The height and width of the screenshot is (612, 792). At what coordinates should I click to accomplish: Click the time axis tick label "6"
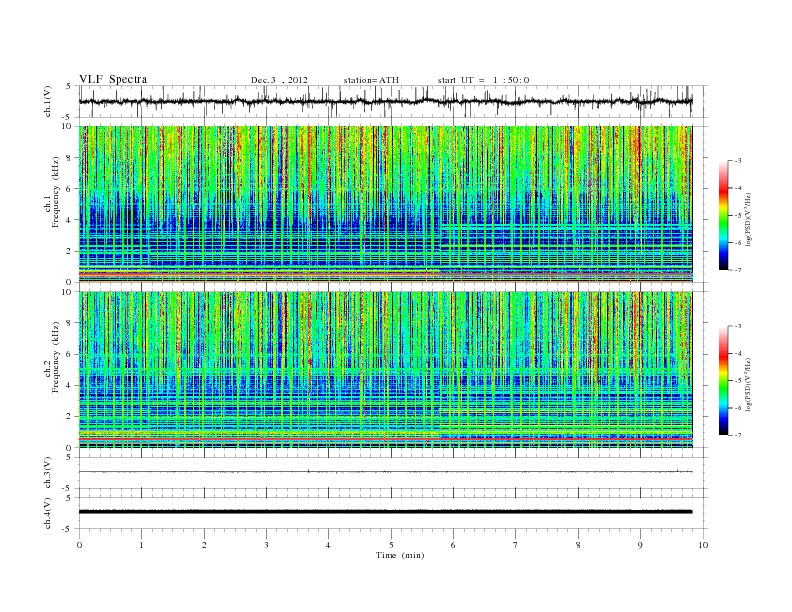pos(453,545)
